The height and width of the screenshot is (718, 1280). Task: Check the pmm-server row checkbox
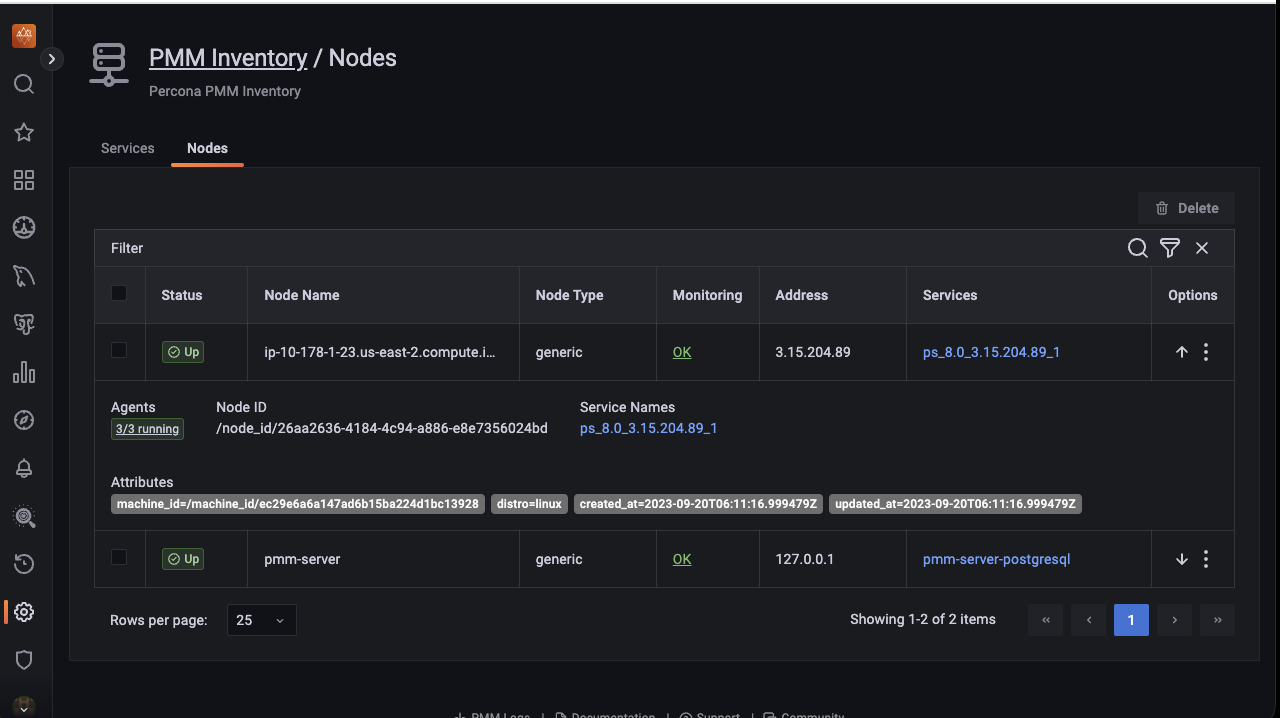tap(119, 558)
